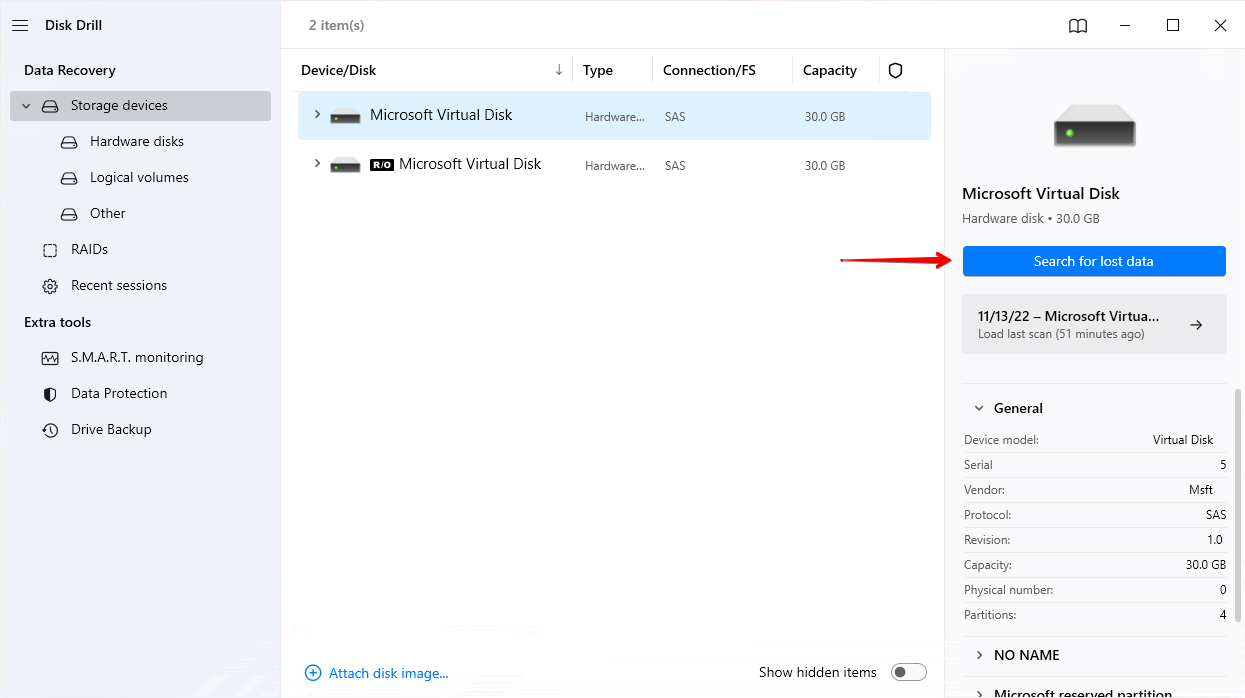Open Drive Backup tool
This screenshot has height=698, width=1245.
110,429
